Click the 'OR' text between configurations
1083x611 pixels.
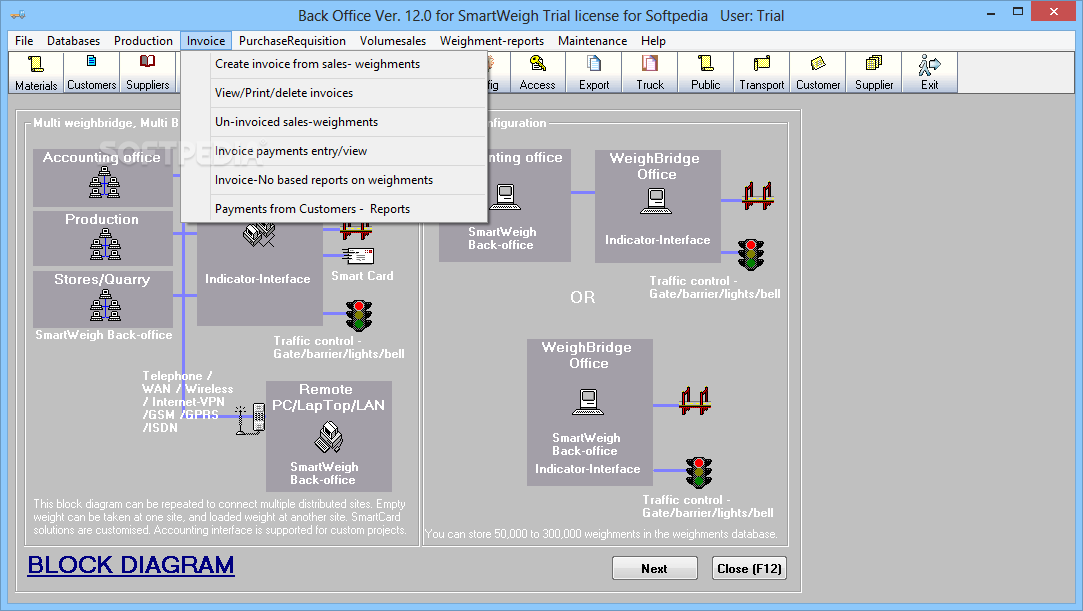point(582,298)
